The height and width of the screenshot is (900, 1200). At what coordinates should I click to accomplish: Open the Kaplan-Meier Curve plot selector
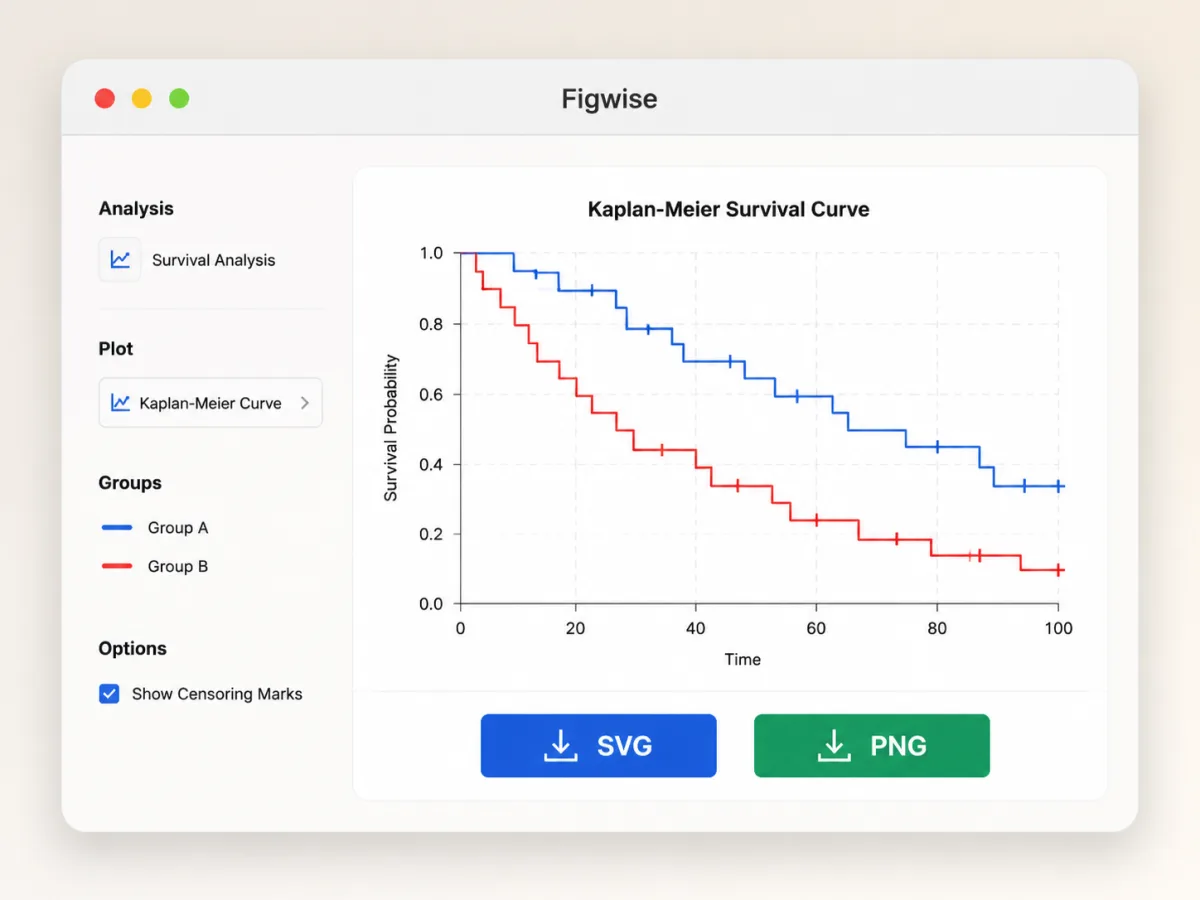tap(211, 403)
